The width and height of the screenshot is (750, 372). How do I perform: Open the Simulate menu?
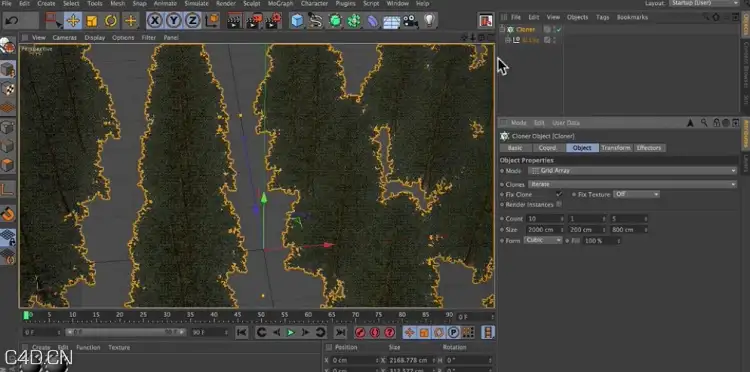(x=196, y=3)
